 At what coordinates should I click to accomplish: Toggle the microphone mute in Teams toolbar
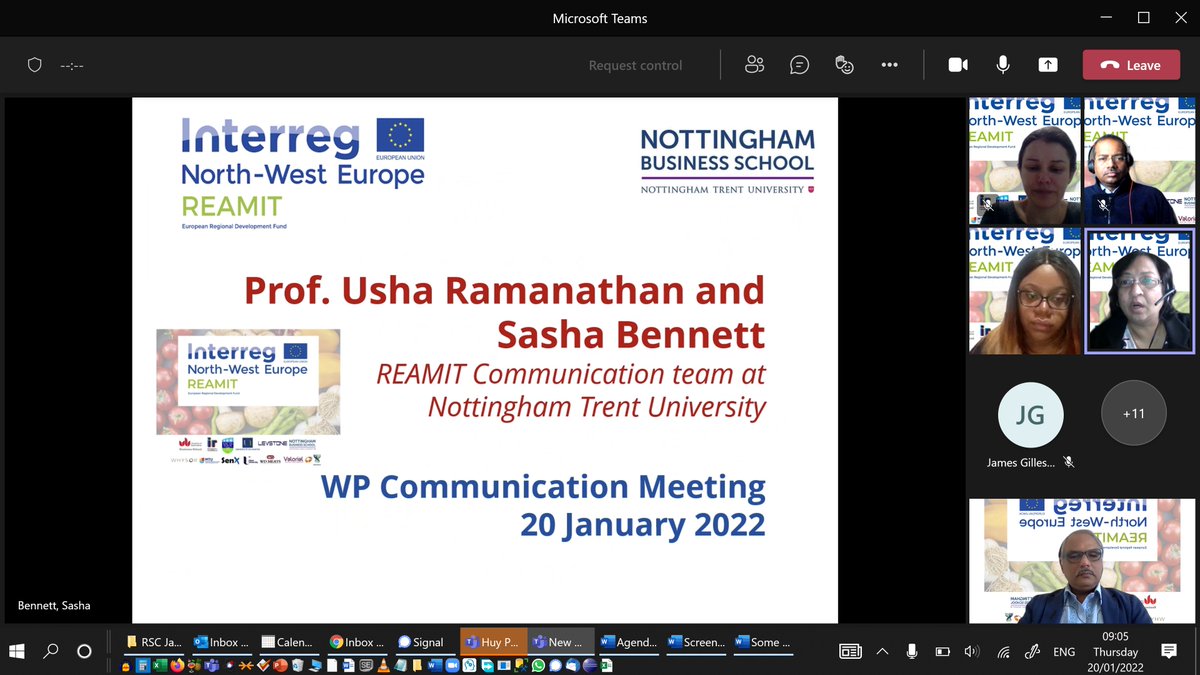tap(1002, 65)
